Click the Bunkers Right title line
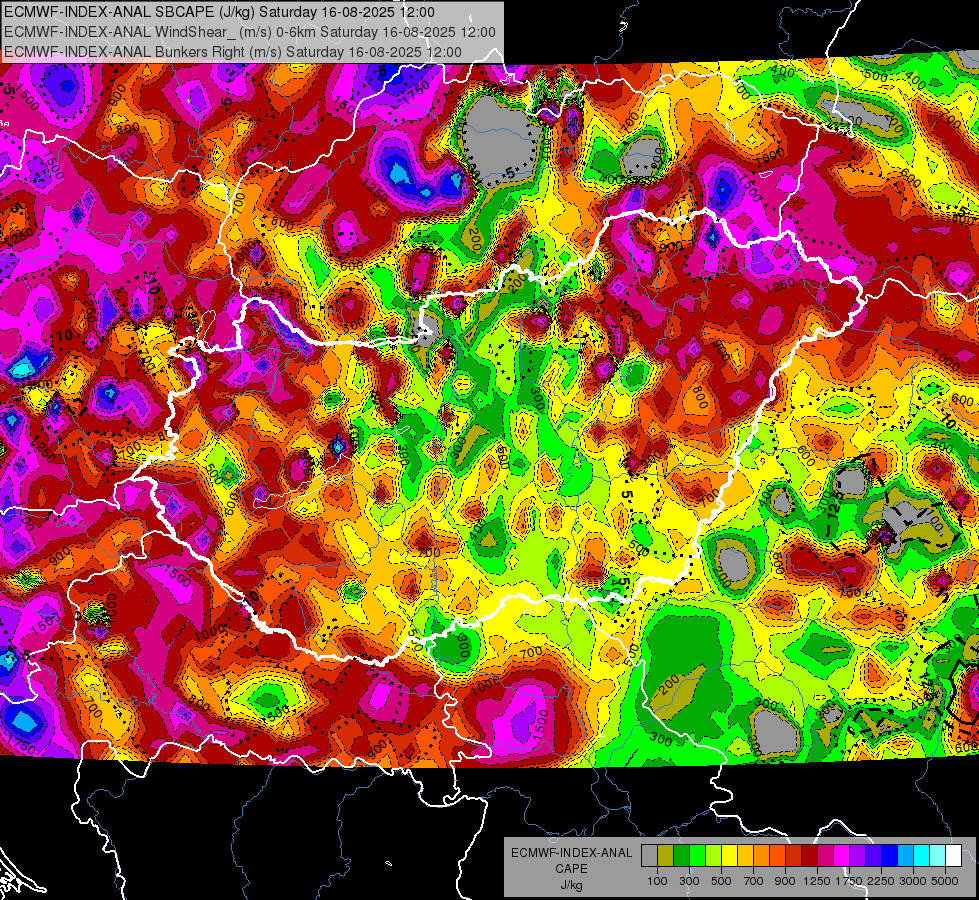Viewport: 979px width, 900px height. (x=233, y=52)
